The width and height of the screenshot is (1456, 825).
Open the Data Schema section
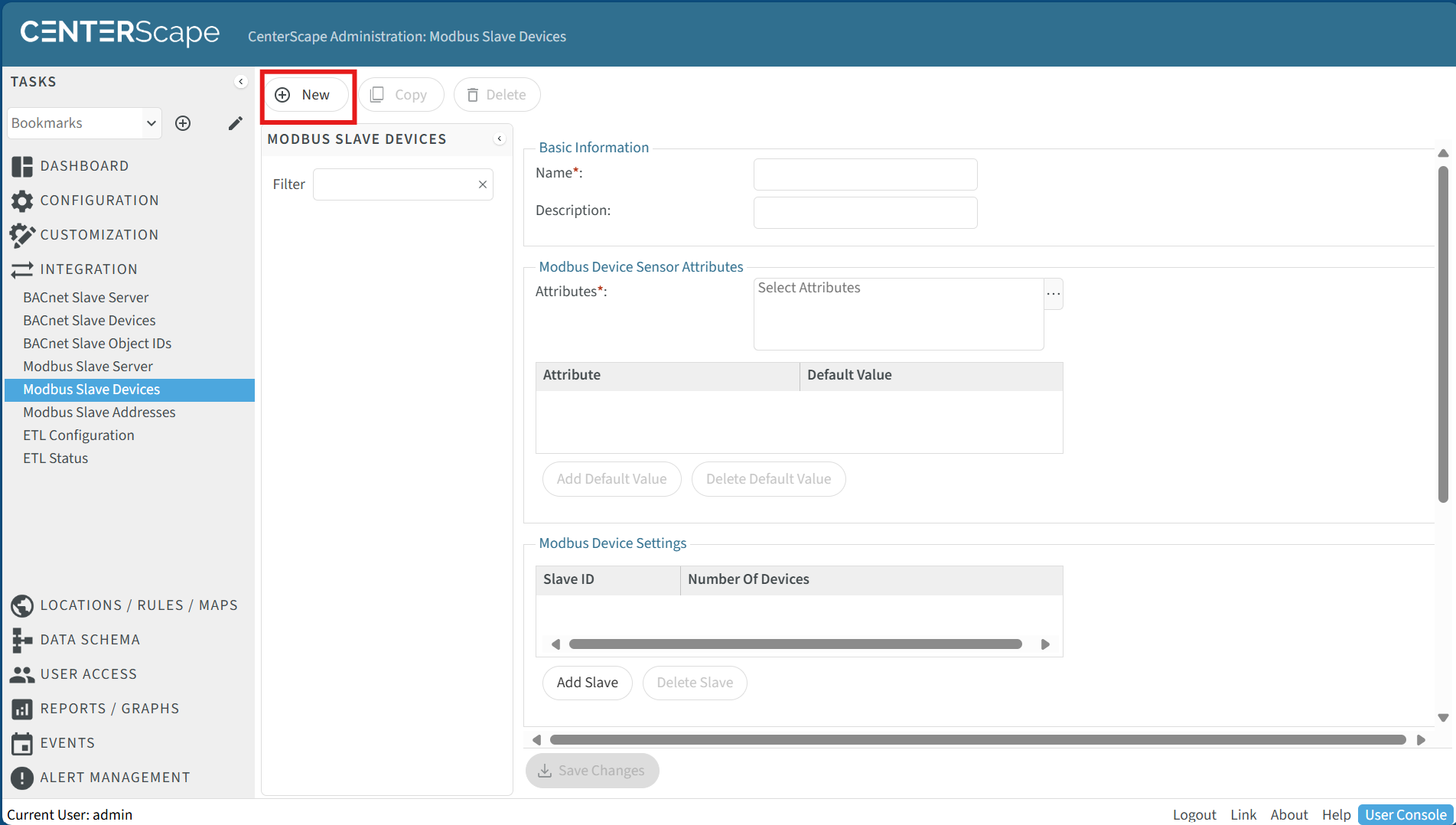[x=90, y=640]
